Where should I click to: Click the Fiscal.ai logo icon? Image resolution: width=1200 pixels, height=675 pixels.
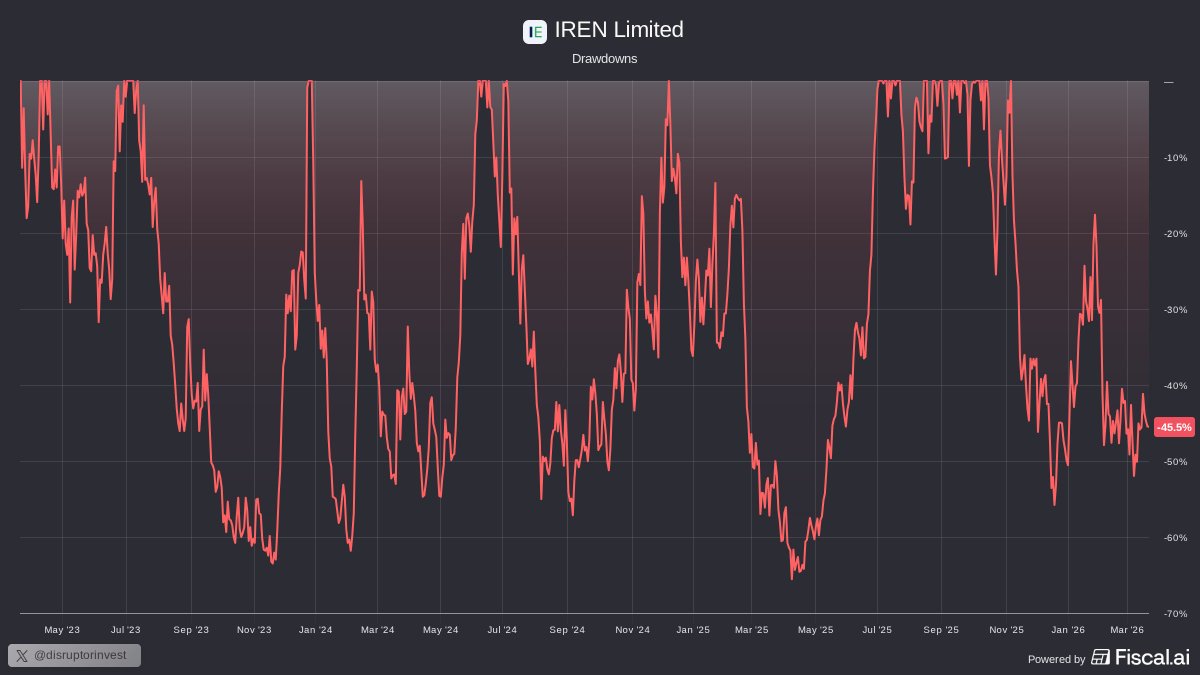(x=1100, y=657)
